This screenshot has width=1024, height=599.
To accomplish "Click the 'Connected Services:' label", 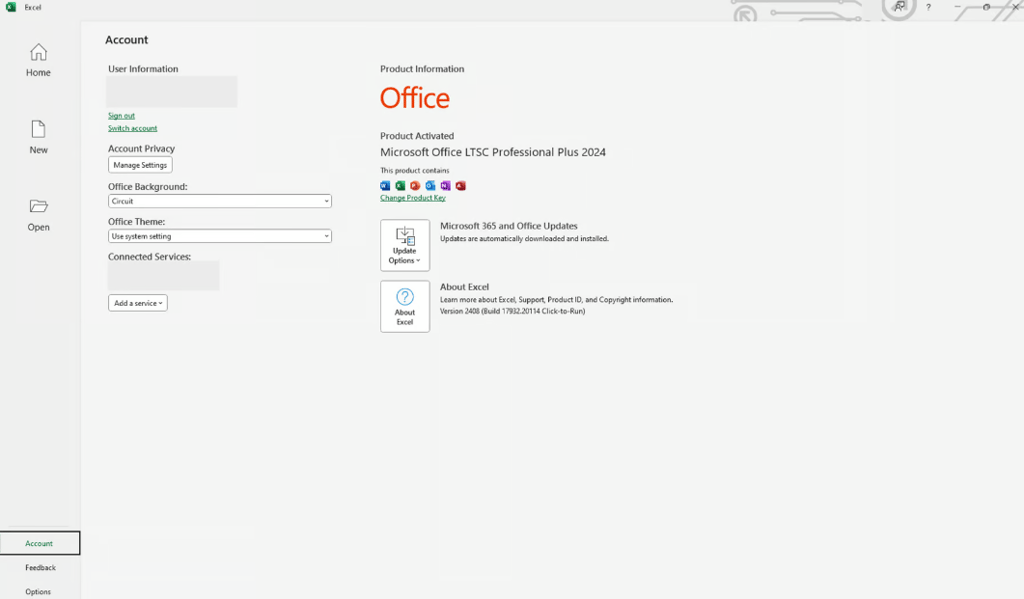I will click(x=150, y=257).
